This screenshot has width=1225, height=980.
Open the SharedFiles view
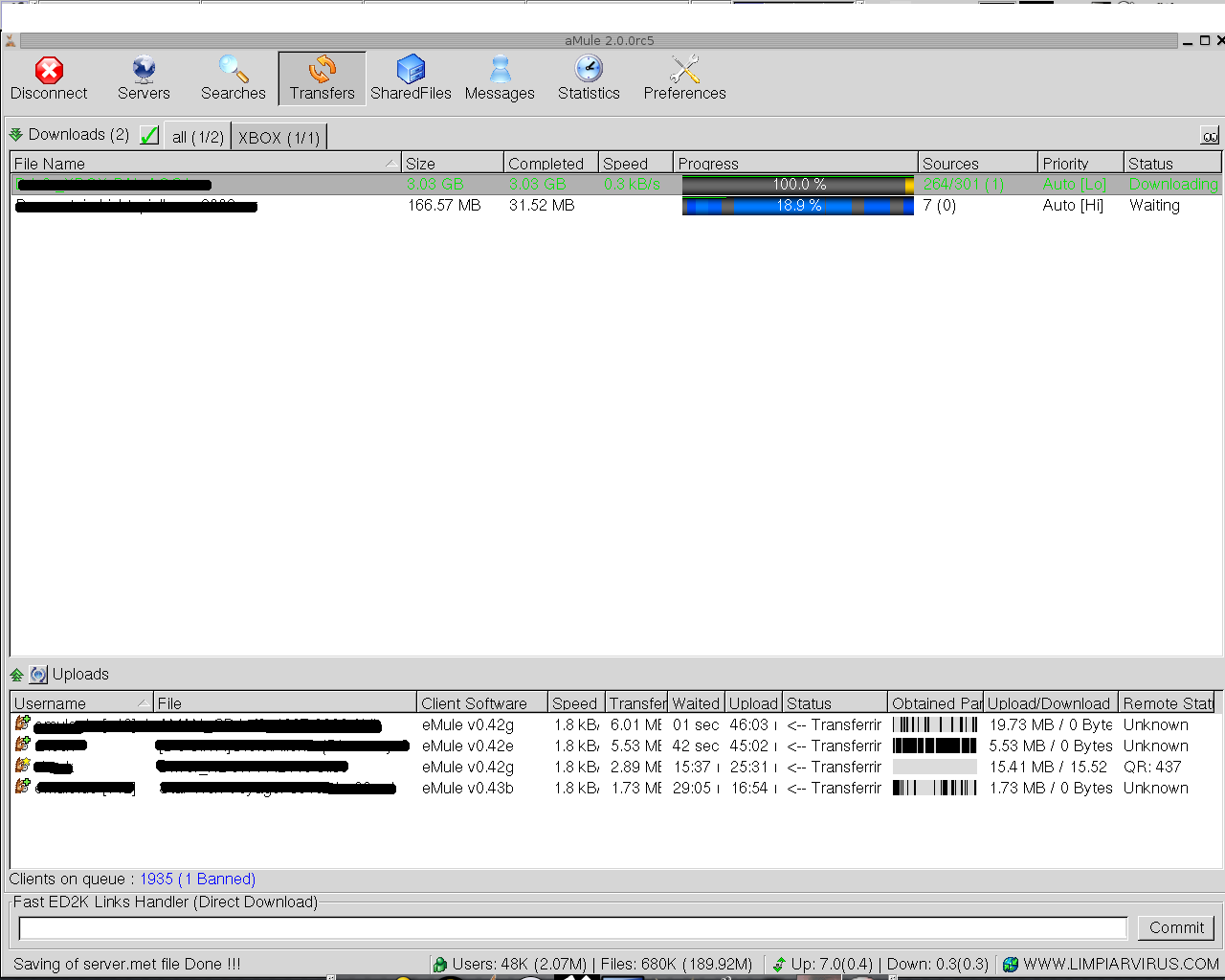[411, 78]
